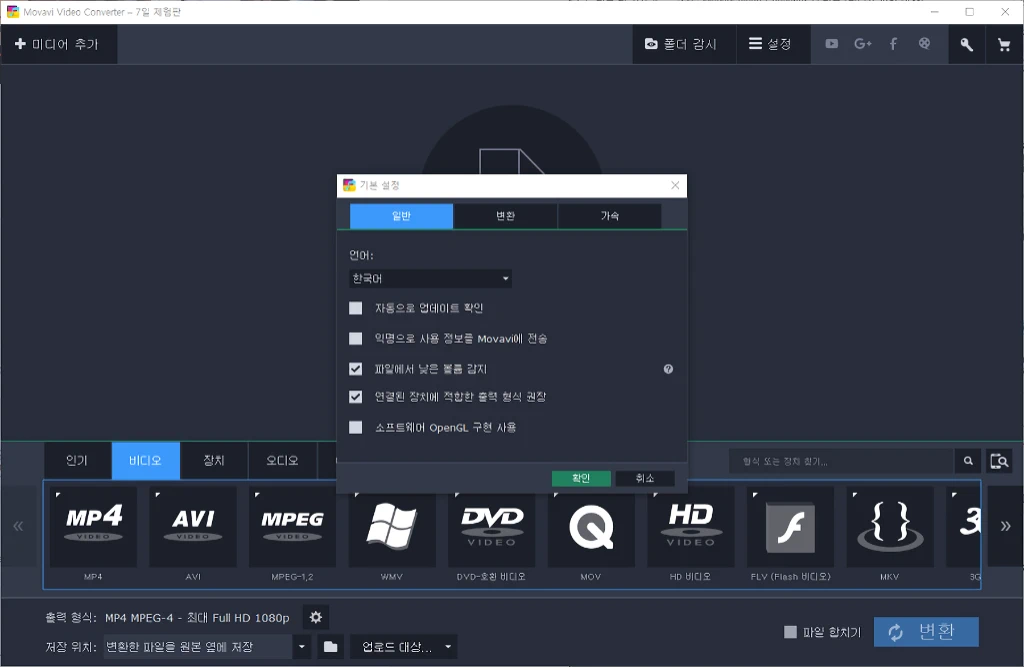Select the FLV Flash video icon
Image resolution: width=1024 pixels, height=667 pixels.
click(x=790, y=527)
